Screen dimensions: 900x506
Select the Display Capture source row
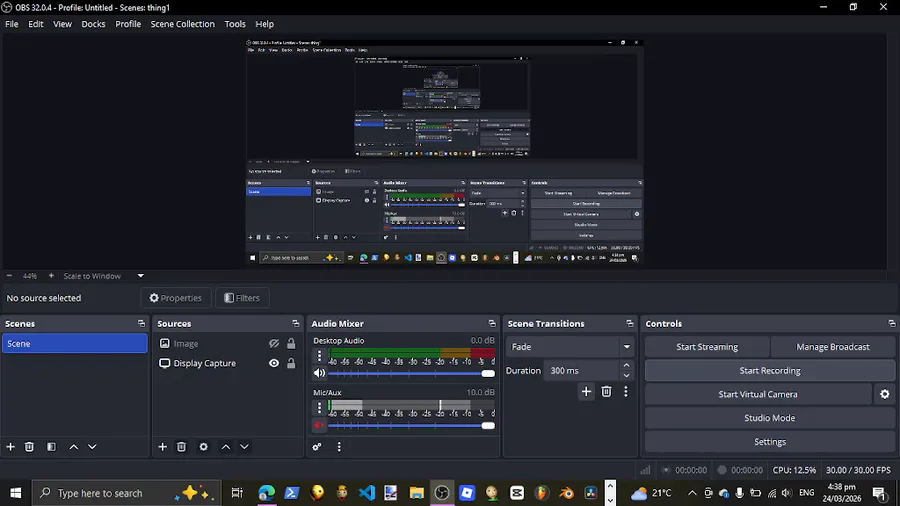tap(227, 363)
